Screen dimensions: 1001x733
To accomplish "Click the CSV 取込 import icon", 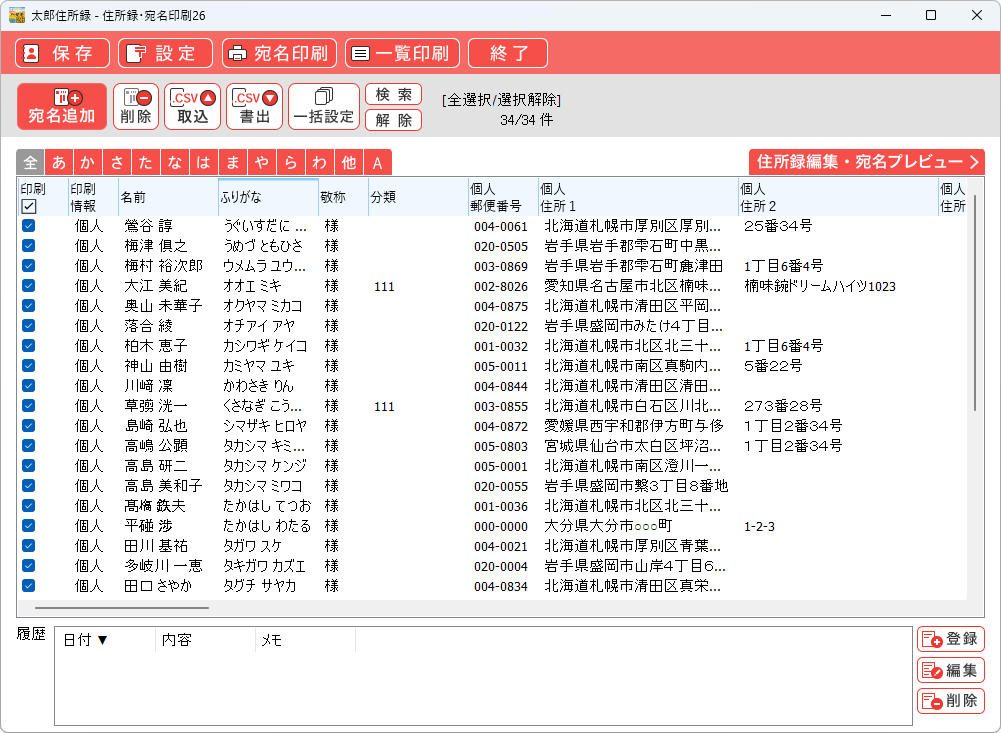I will coord(193,106).
